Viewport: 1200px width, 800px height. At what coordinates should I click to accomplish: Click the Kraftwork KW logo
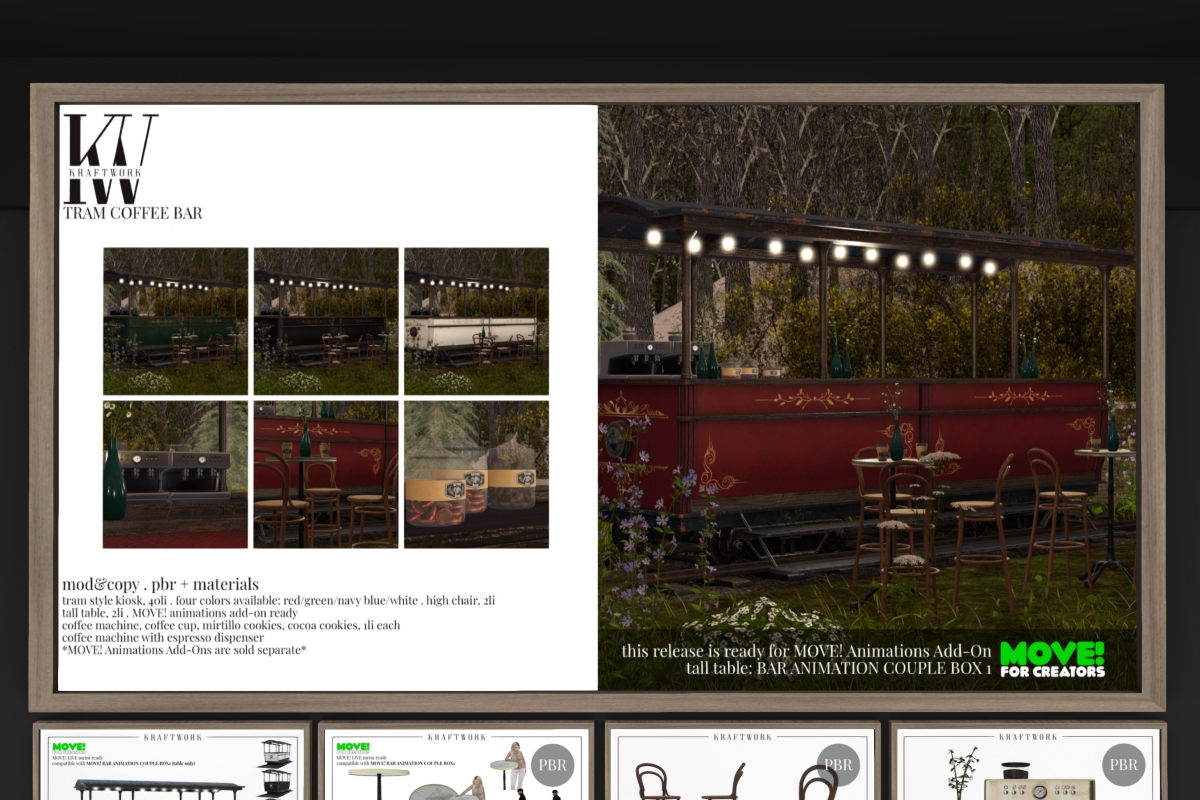(110, 157)
